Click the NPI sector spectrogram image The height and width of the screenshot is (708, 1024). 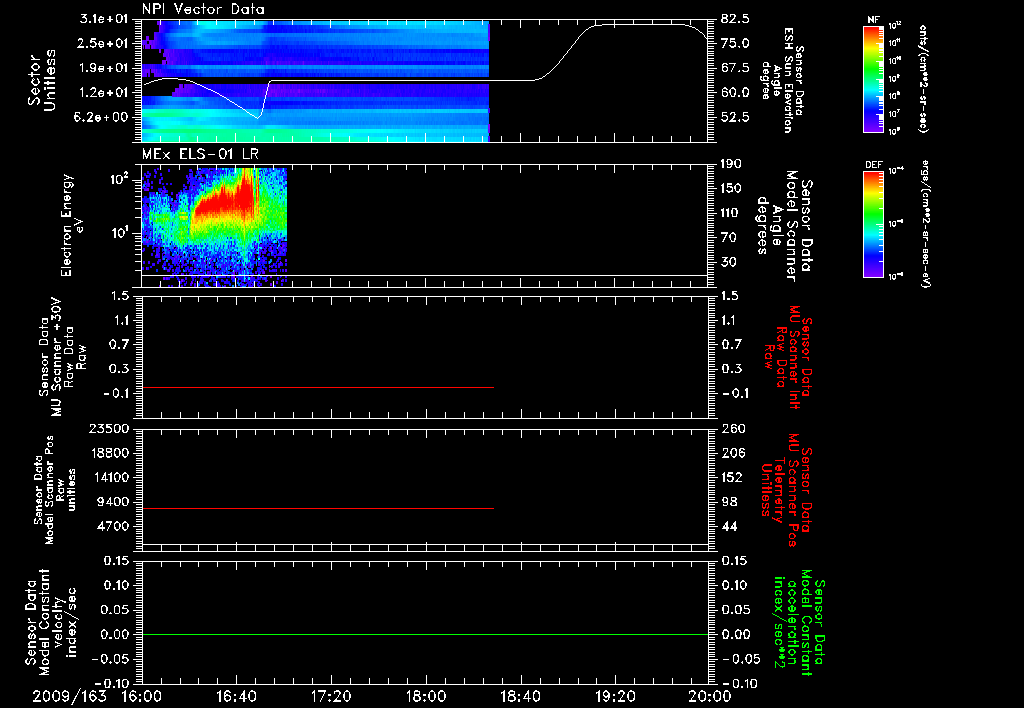coord(316,80)
